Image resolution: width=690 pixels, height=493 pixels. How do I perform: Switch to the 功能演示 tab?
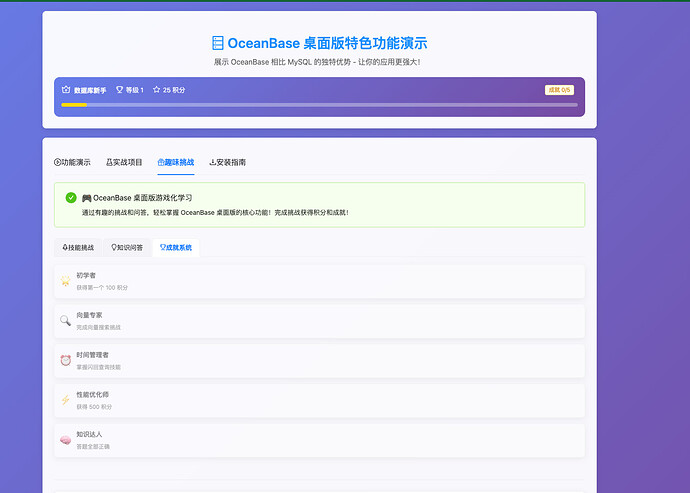click(x=72, y=162)
